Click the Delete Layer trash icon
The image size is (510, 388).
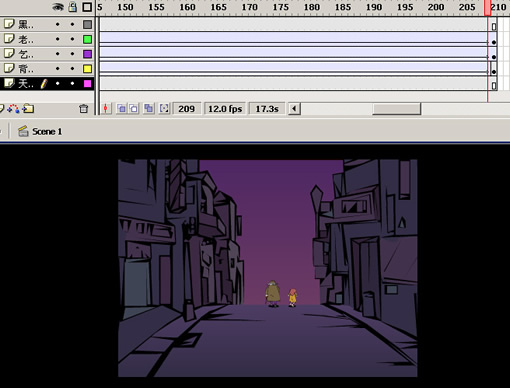tap(83, 109)
